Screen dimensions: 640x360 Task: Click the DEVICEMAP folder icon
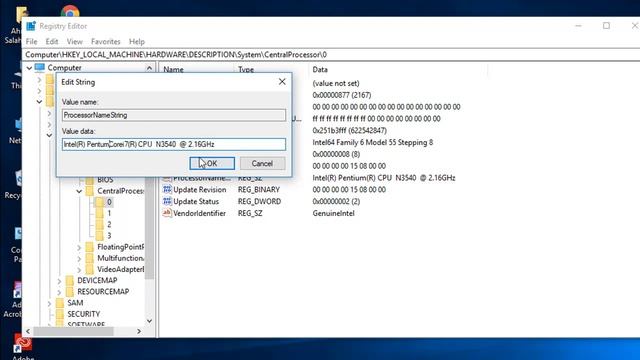point(70,280)
